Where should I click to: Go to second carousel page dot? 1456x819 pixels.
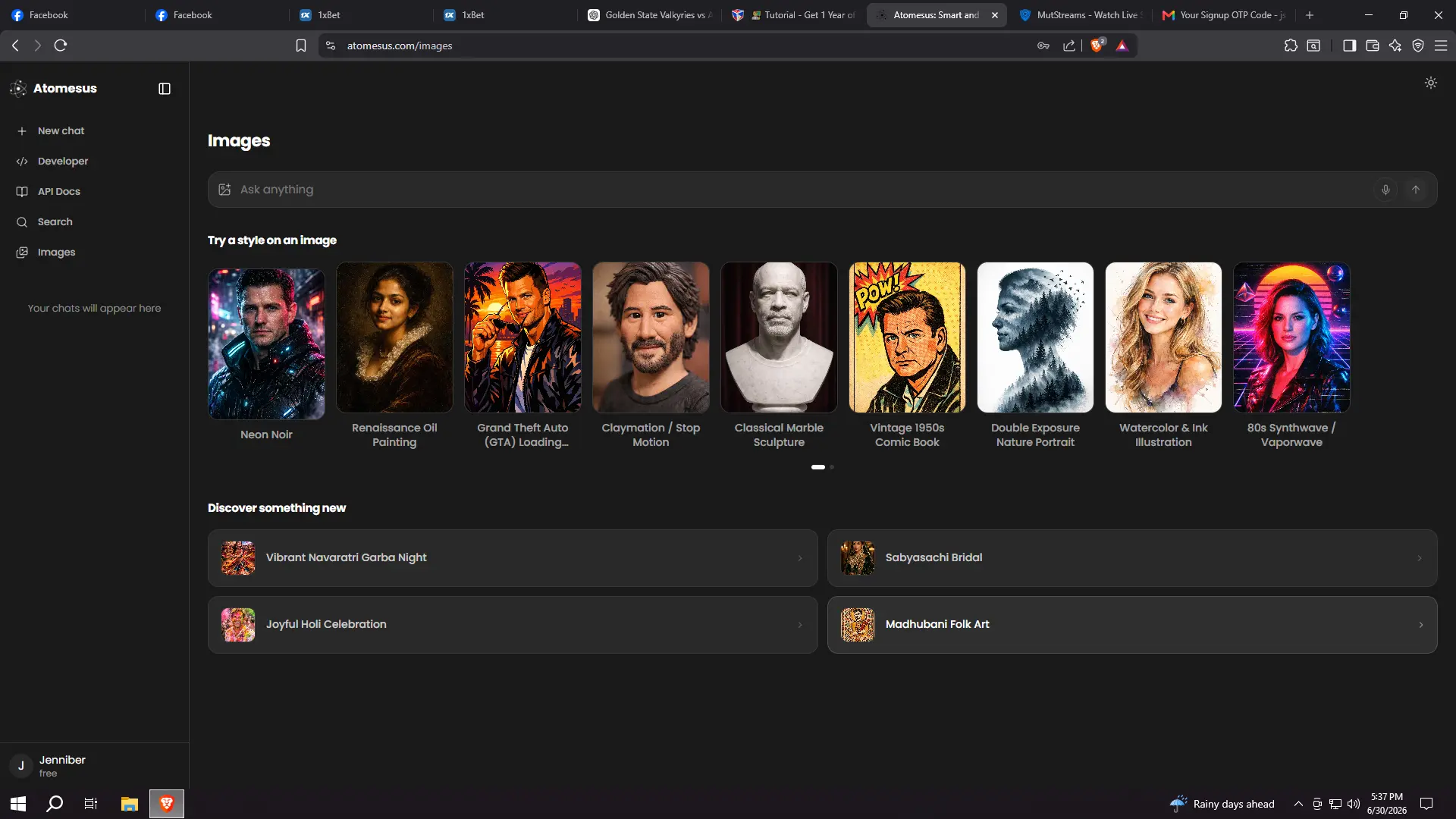[832, 467]
